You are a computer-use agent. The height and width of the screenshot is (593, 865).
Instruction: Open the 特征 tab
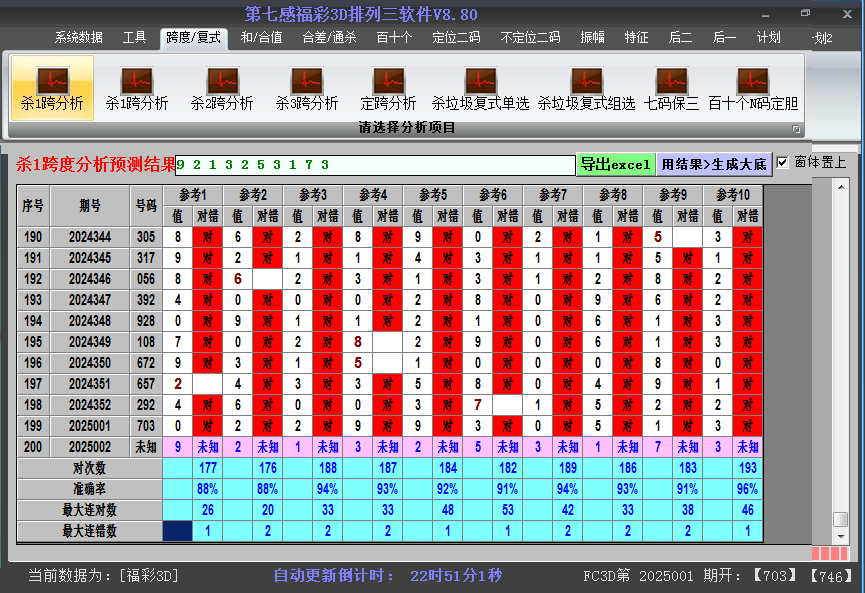tap(636, 38)
